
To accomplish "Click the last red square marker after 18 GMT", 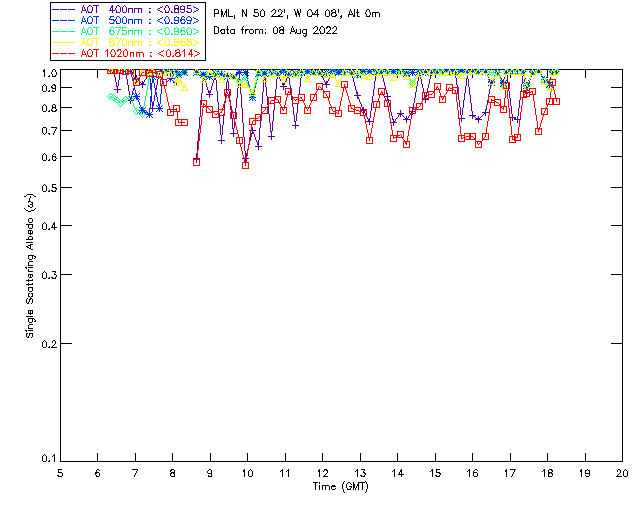I will point(556,101).
